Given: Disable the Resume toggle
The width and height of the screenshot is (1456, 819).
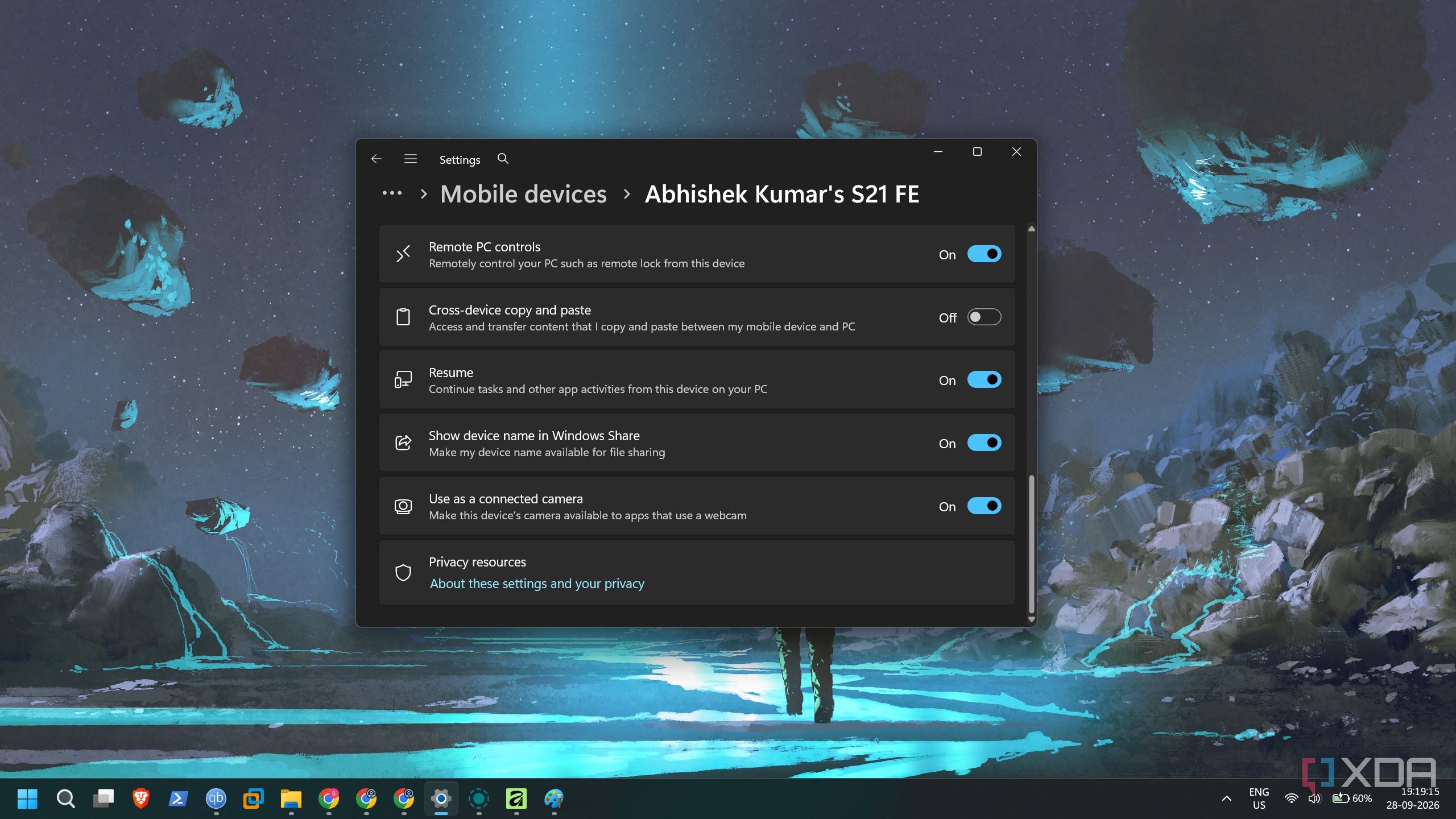Looking at the screenshot, I should (x=984, y=379).
